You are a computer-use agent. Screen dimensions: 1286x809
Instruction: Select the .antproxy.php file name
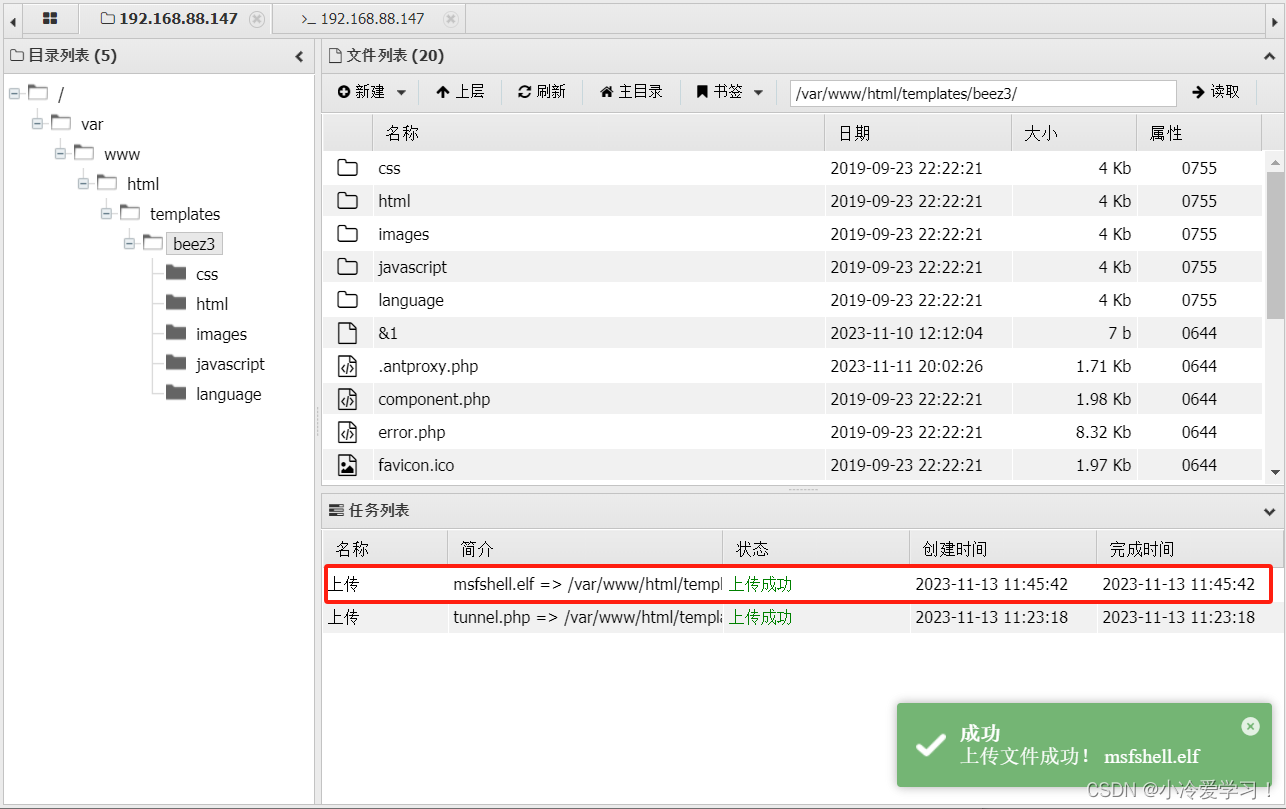428,366
